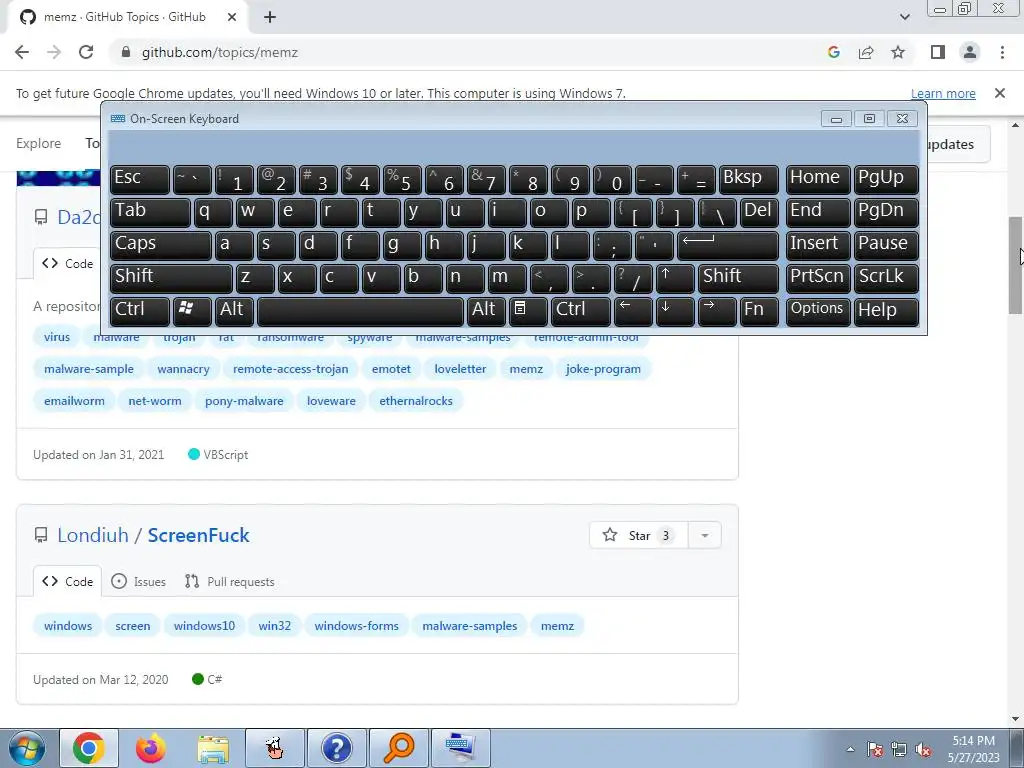
Task: Click the up arrow key on the keyboard
Action: [x=675, y=279]
